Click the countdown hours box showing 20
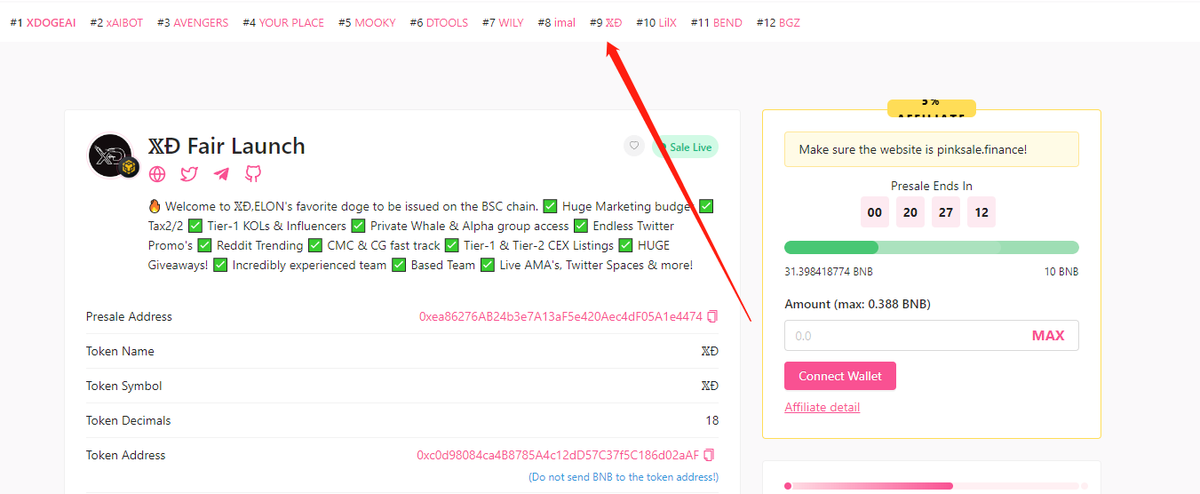This screenshot has height=494, width=1200. [911, 212]
